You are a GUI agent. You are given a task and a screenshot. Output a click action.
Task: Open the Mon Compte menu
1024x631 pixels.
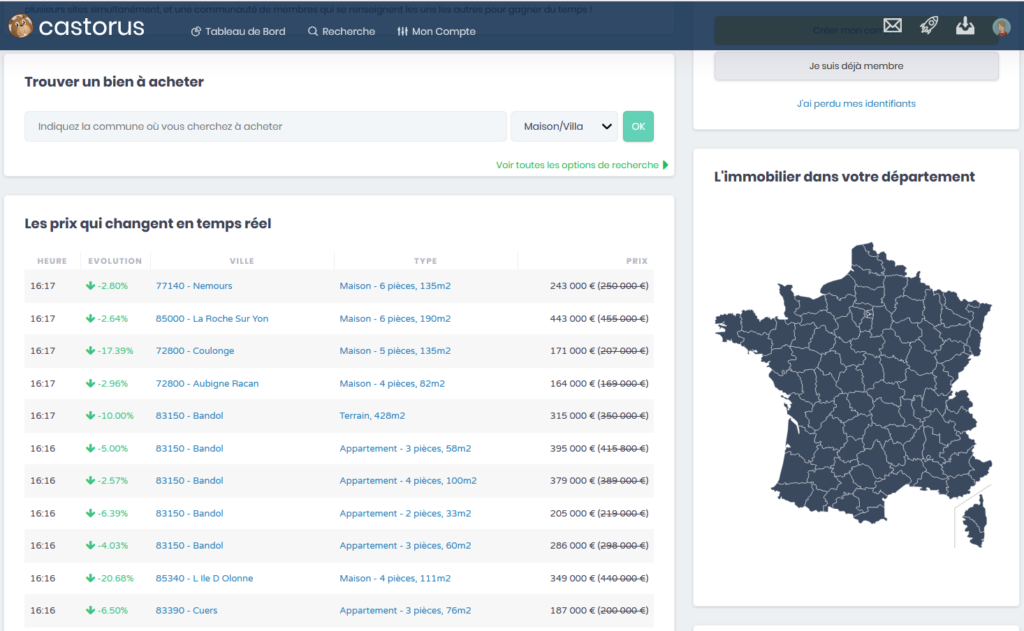(436, 31)
